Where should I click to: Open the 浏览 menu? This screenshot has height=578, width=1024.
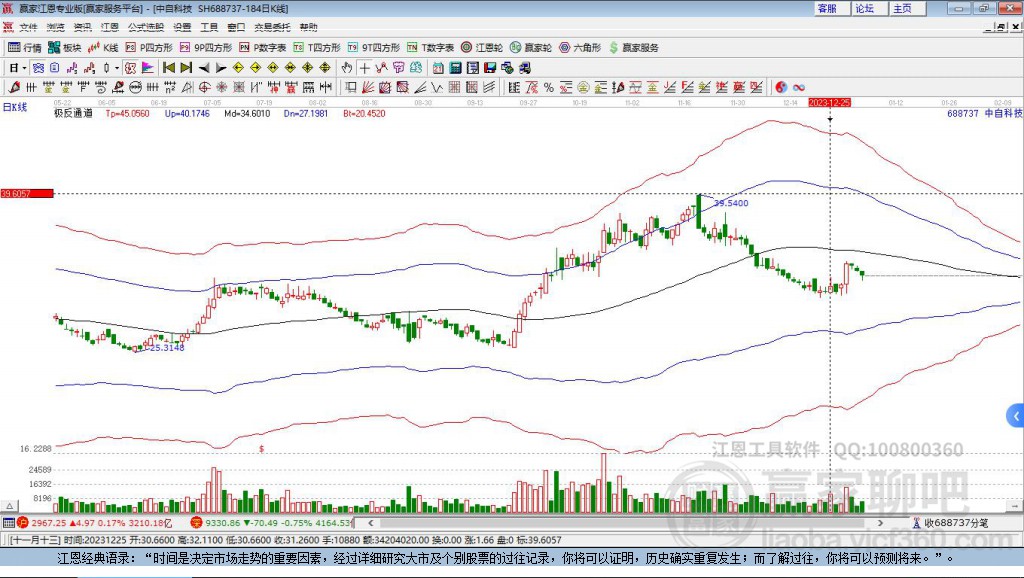(56, 27)
